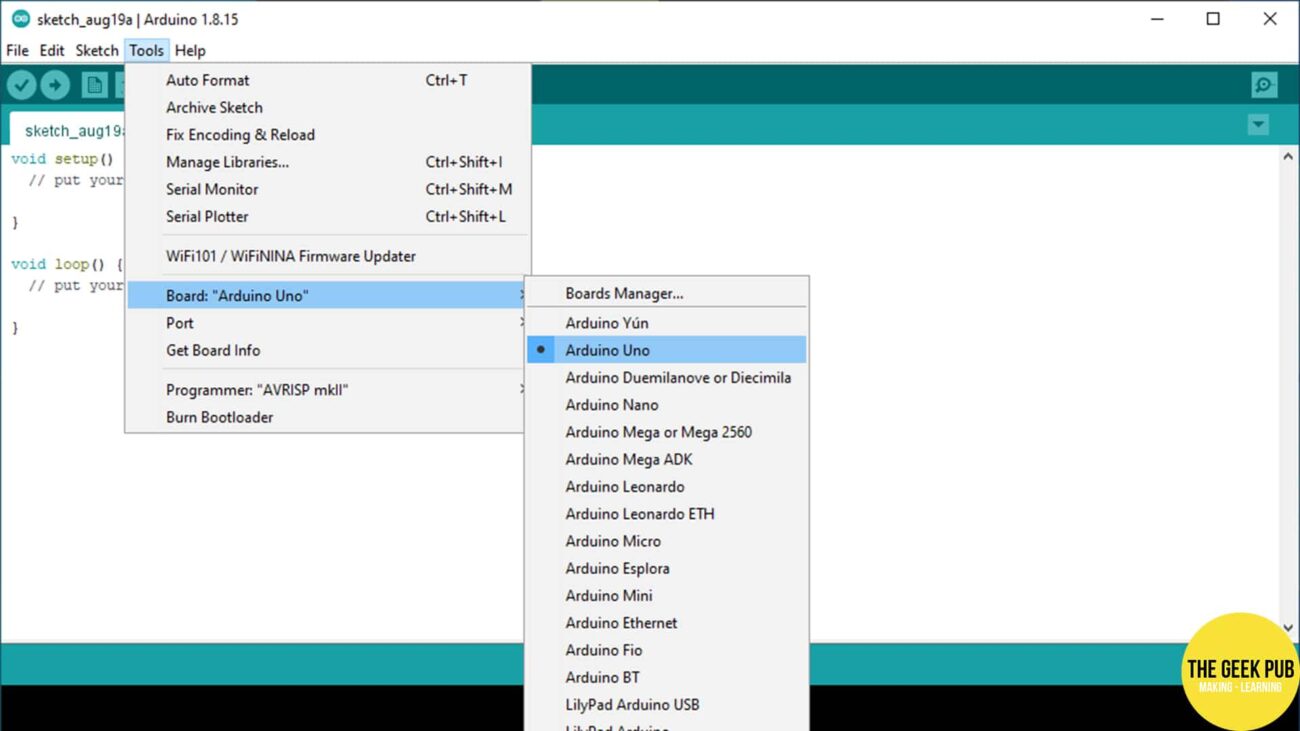This screenshot has height=731, width=1300.
Task: Open the Sketch menu
Action: pyautogui.click(x=96, y=50)
